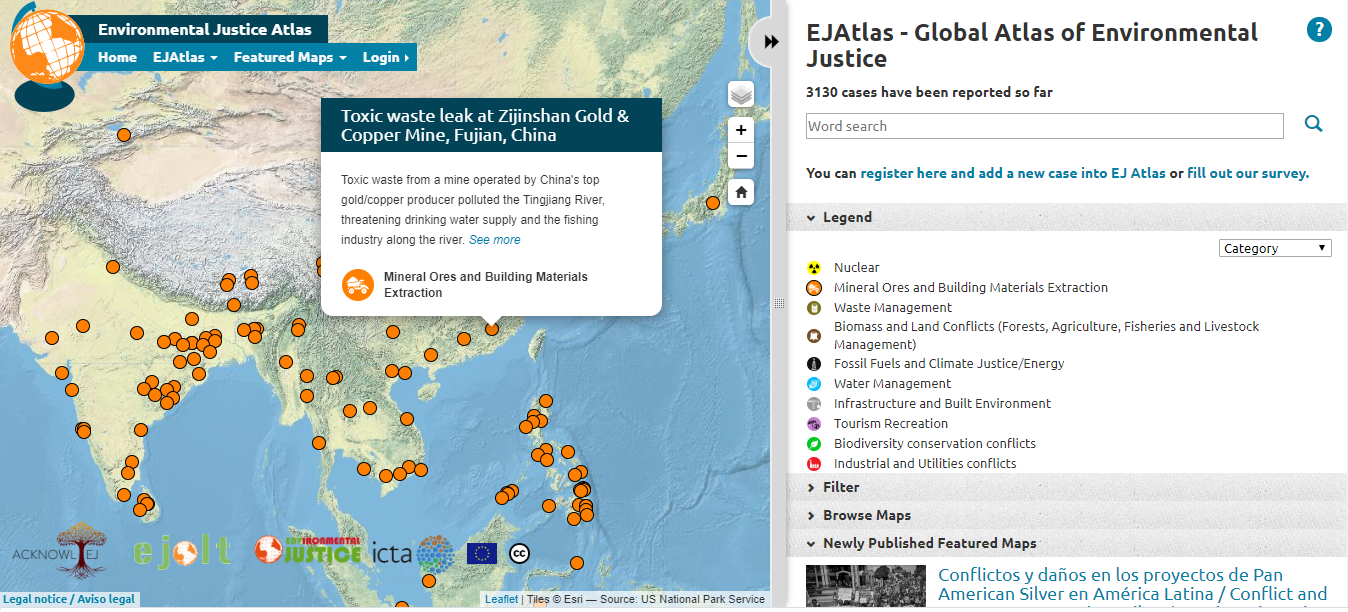Click the See more link in popup

click(x=494, y=240)
